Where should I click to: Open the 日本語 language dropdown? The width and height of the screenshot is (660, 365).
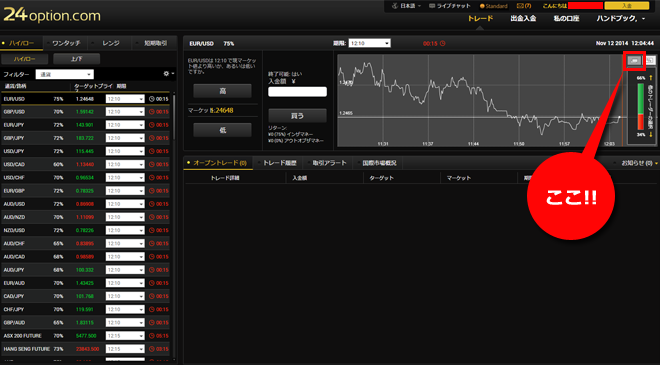407,6
